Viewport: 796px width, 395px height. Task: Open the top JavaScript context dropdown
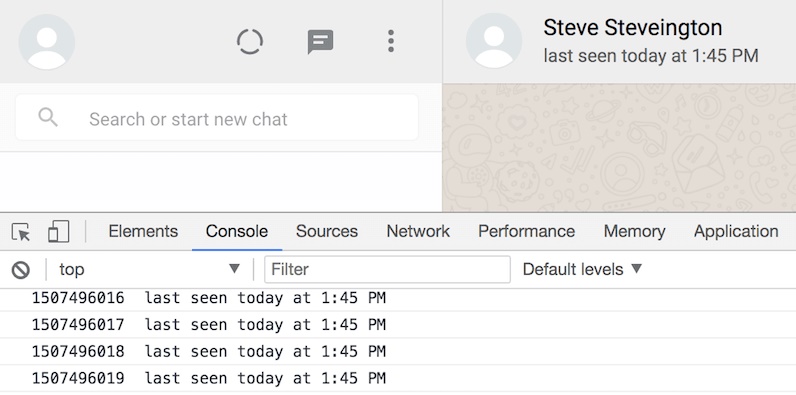tap(149, 269)
